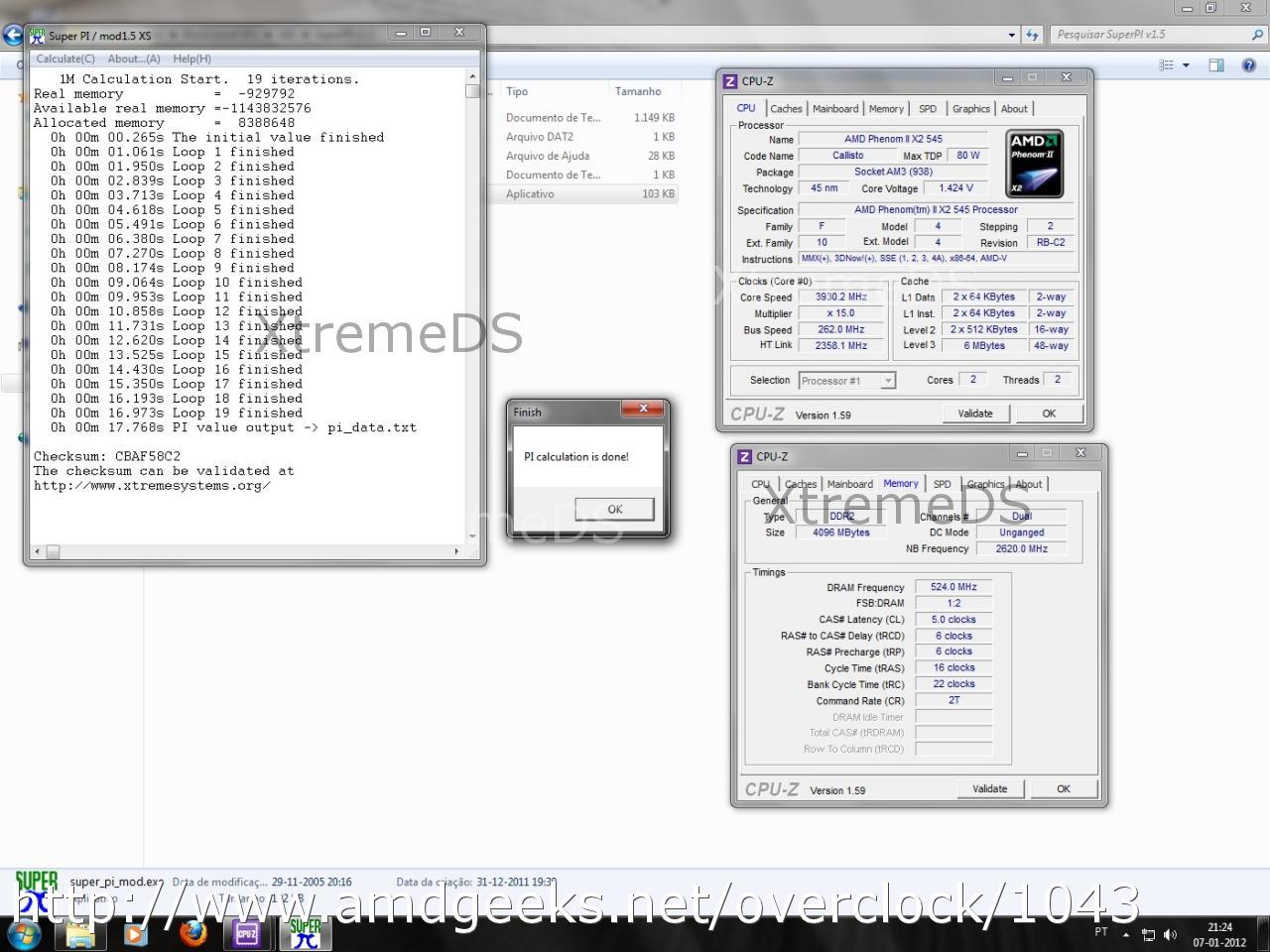Click Validate in the upper CPU-Z window

[x=975, y=414]
